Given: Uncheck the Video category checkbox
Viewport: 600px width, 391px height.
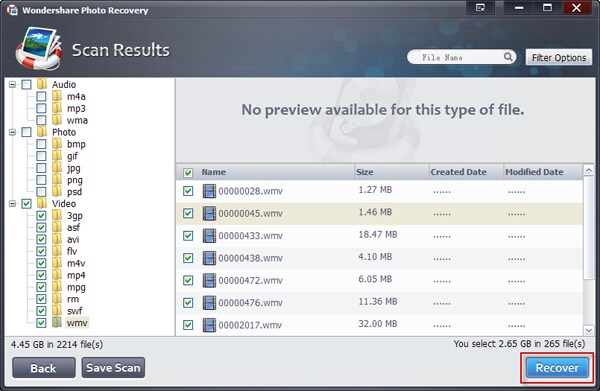Looking at the screenshot, I should [26, 204].
